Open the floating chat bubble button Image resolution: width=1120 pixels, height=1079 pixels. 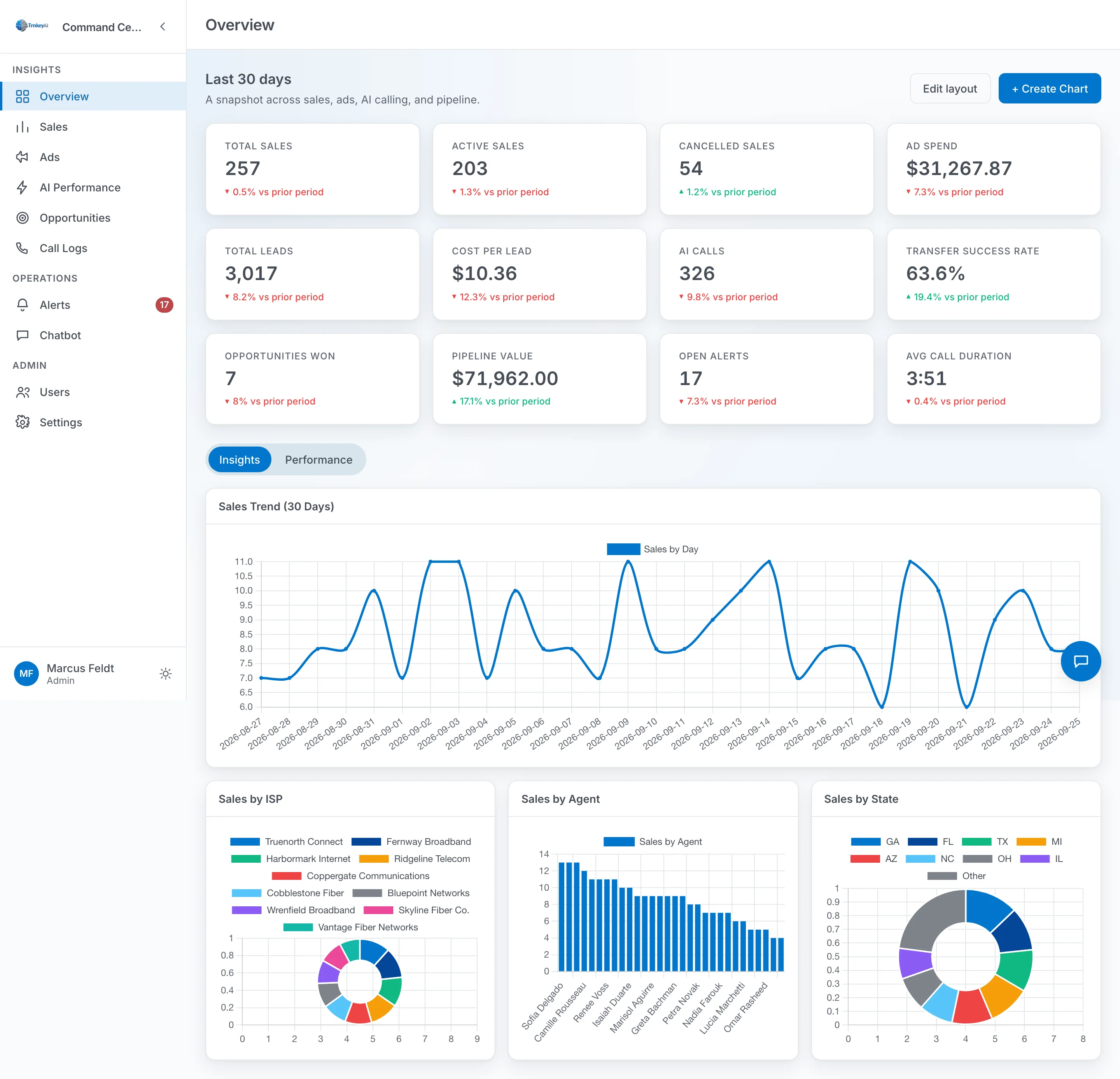[1081, 661]
